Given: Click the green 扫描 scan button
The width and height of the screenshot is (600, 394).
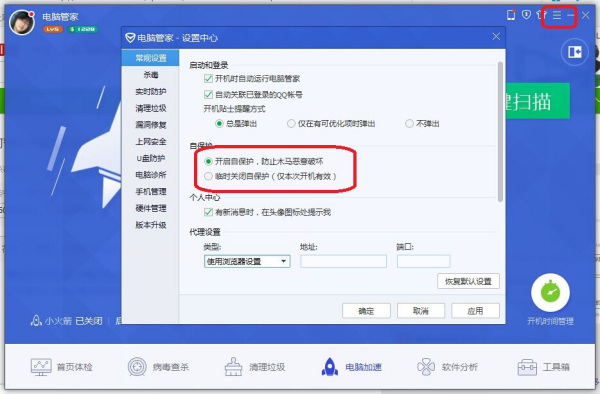Looking at the screenshot, I should (x=538, y=101).
